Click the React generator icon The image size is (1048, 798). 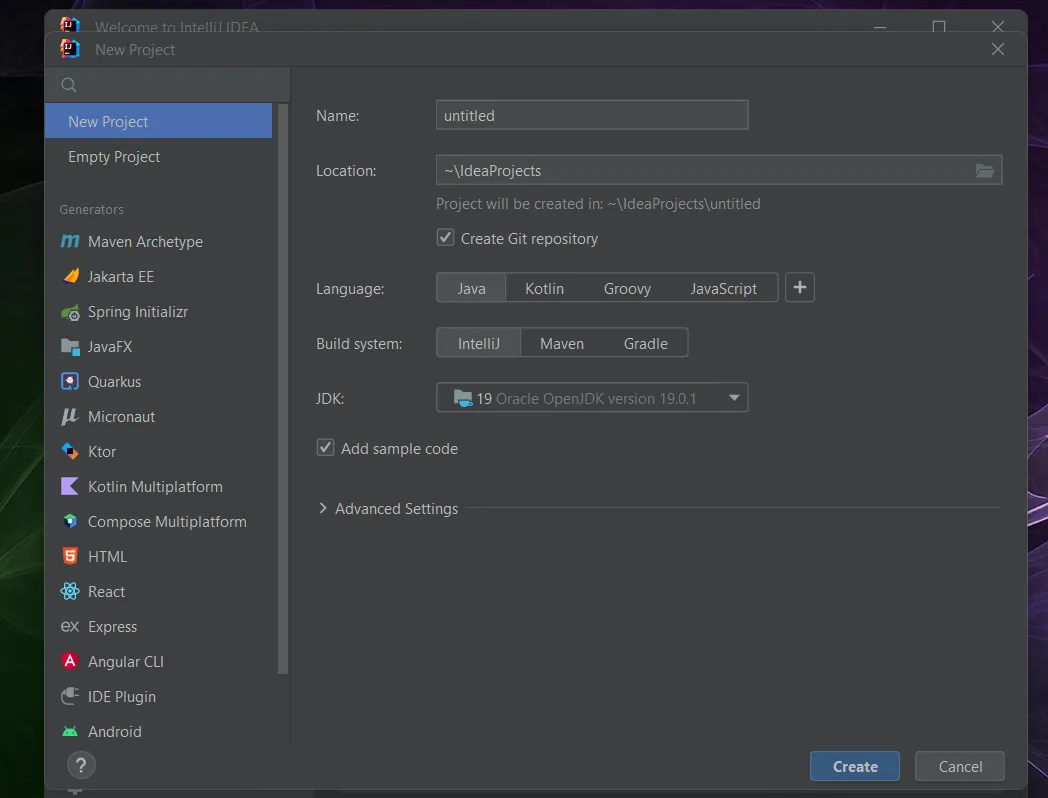point(70,592)
